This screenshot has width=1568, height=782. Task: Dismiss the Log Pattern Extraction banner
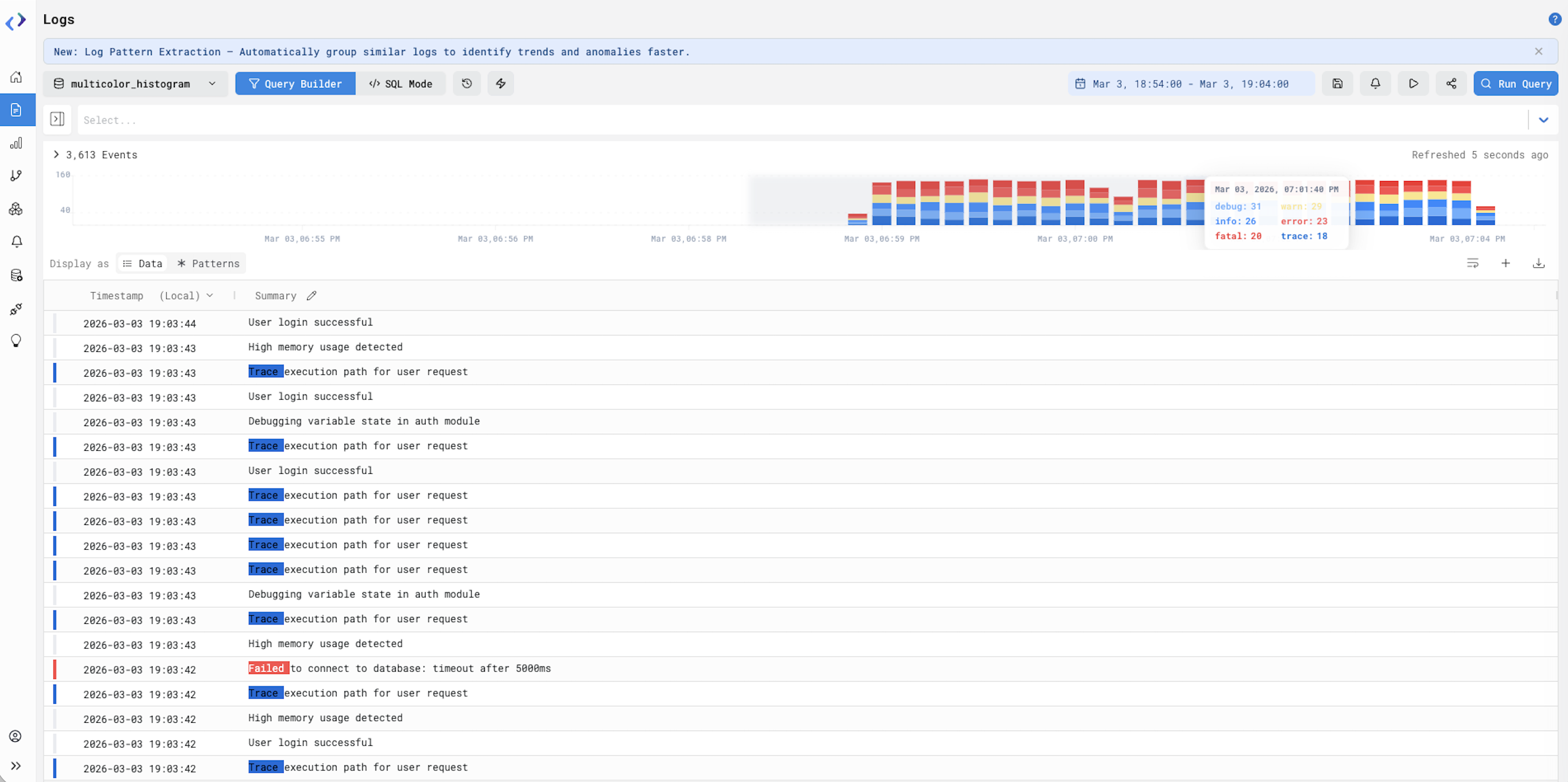pos(1539,51)
